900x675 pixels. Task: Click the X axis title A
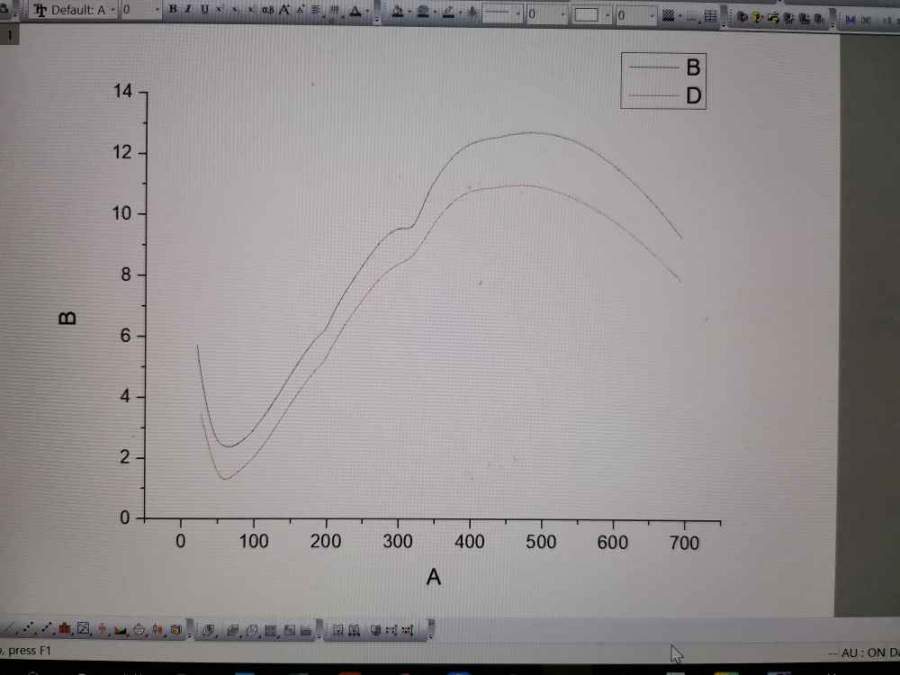pyautogui.click(x=433, y=577)
